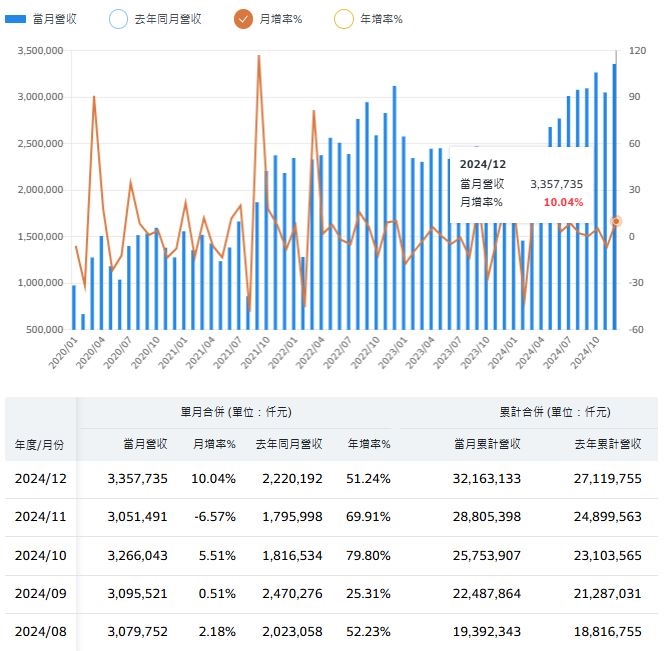This screenshot has width=664, height=651.
Task: Open the 2024/10 row date cell
Action: (x=41, y=555)
